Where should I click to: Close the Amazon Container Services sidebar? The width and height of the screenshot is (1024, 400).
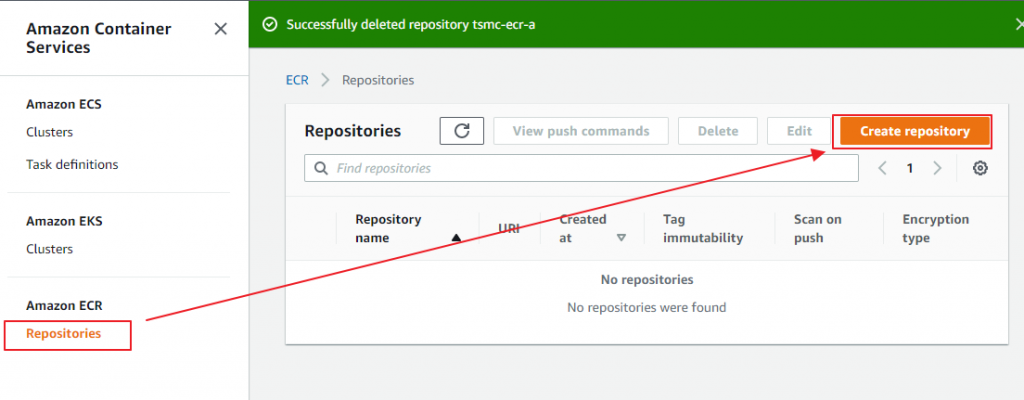click(221, 29)
